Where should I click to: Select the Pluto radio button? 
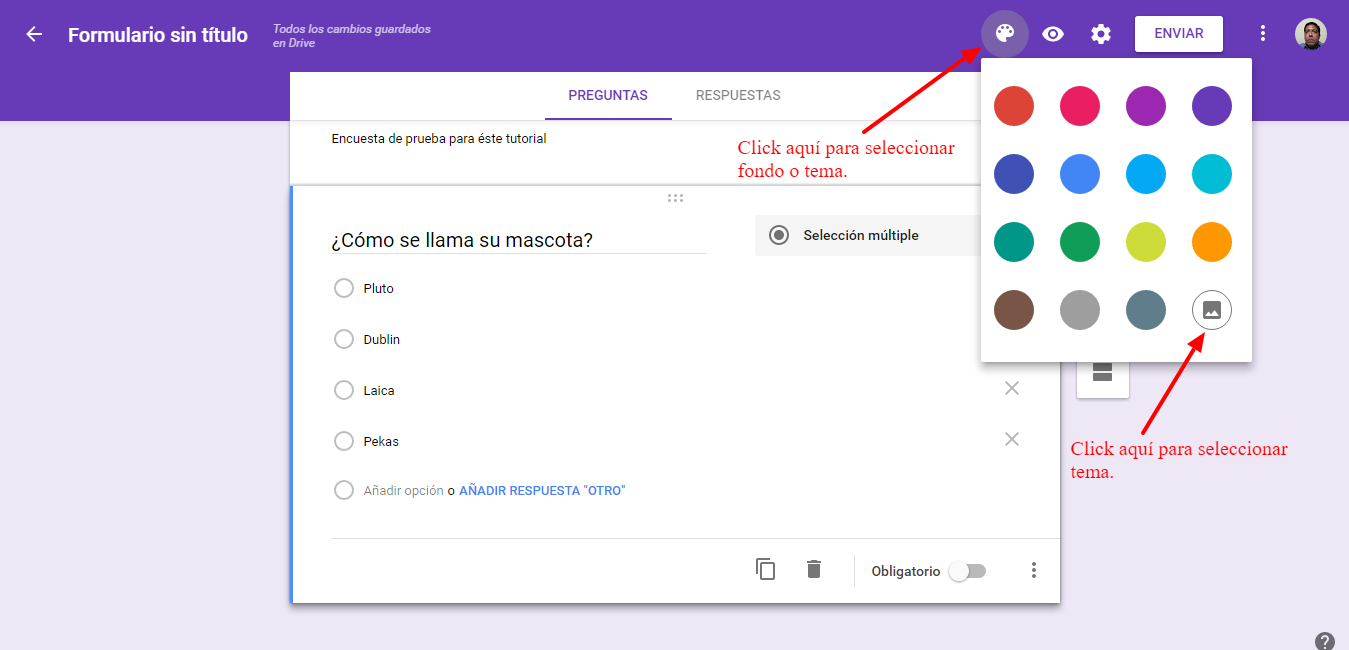344,288
